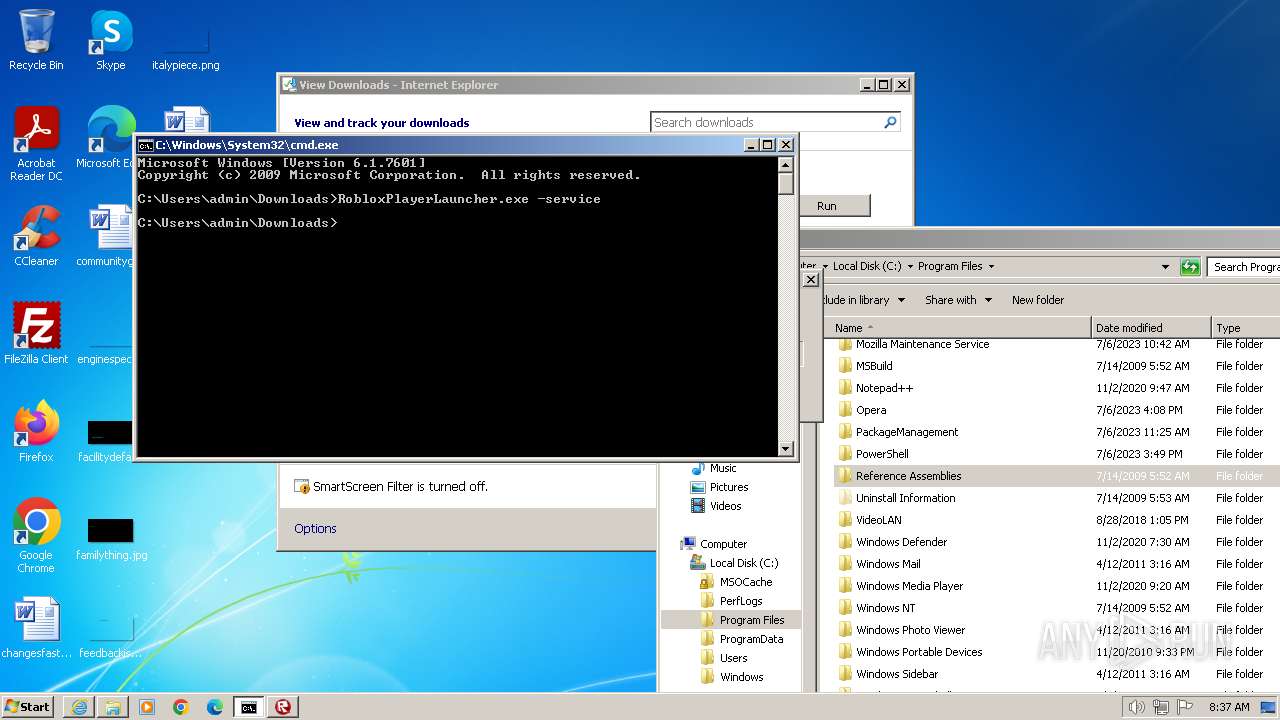This screenshot has width=1280, height=720.
Task: Sort by the Date modified column
Action: coord(1151,328)
